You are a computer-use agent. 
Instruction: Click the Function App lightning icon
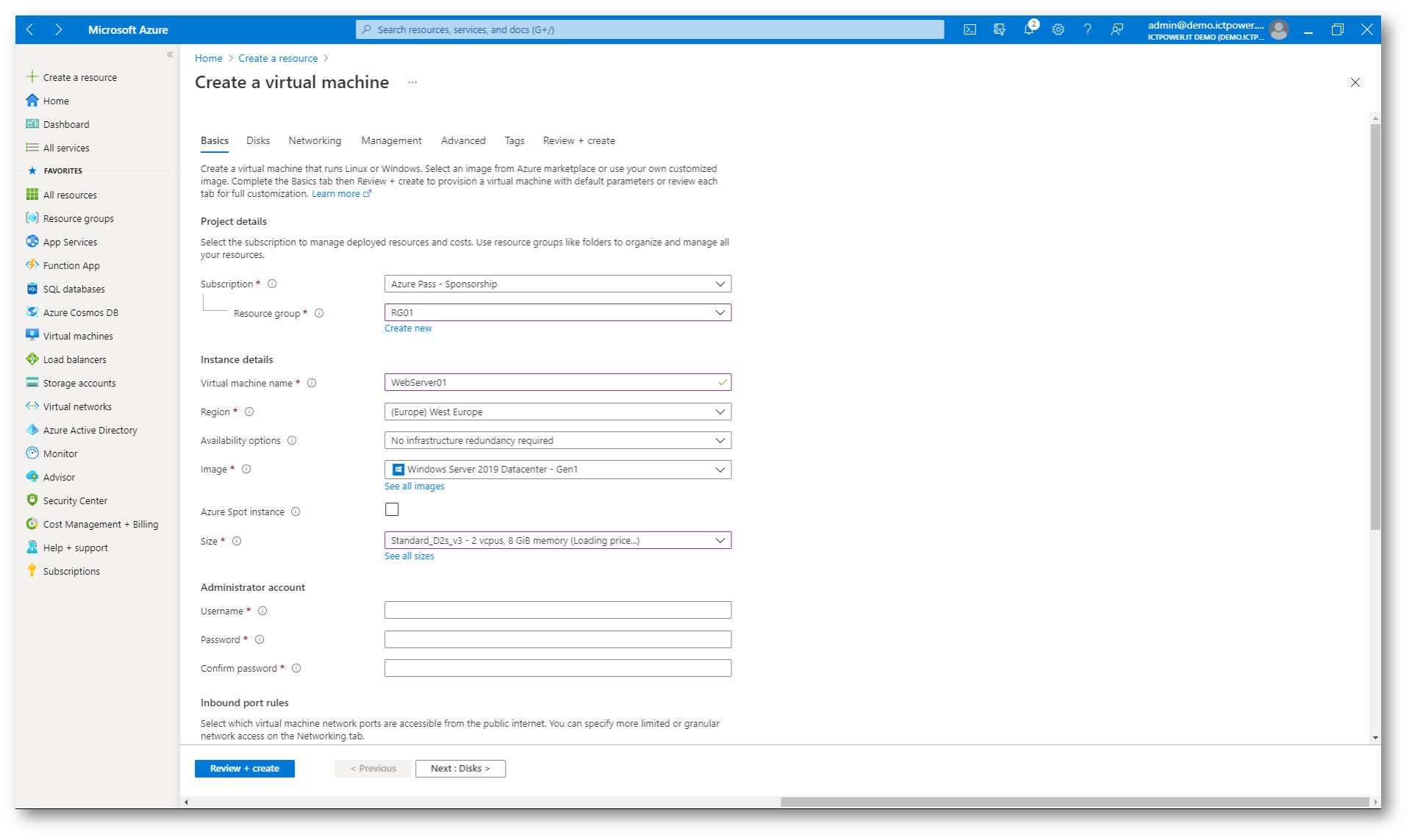click(x=32, y=265)
